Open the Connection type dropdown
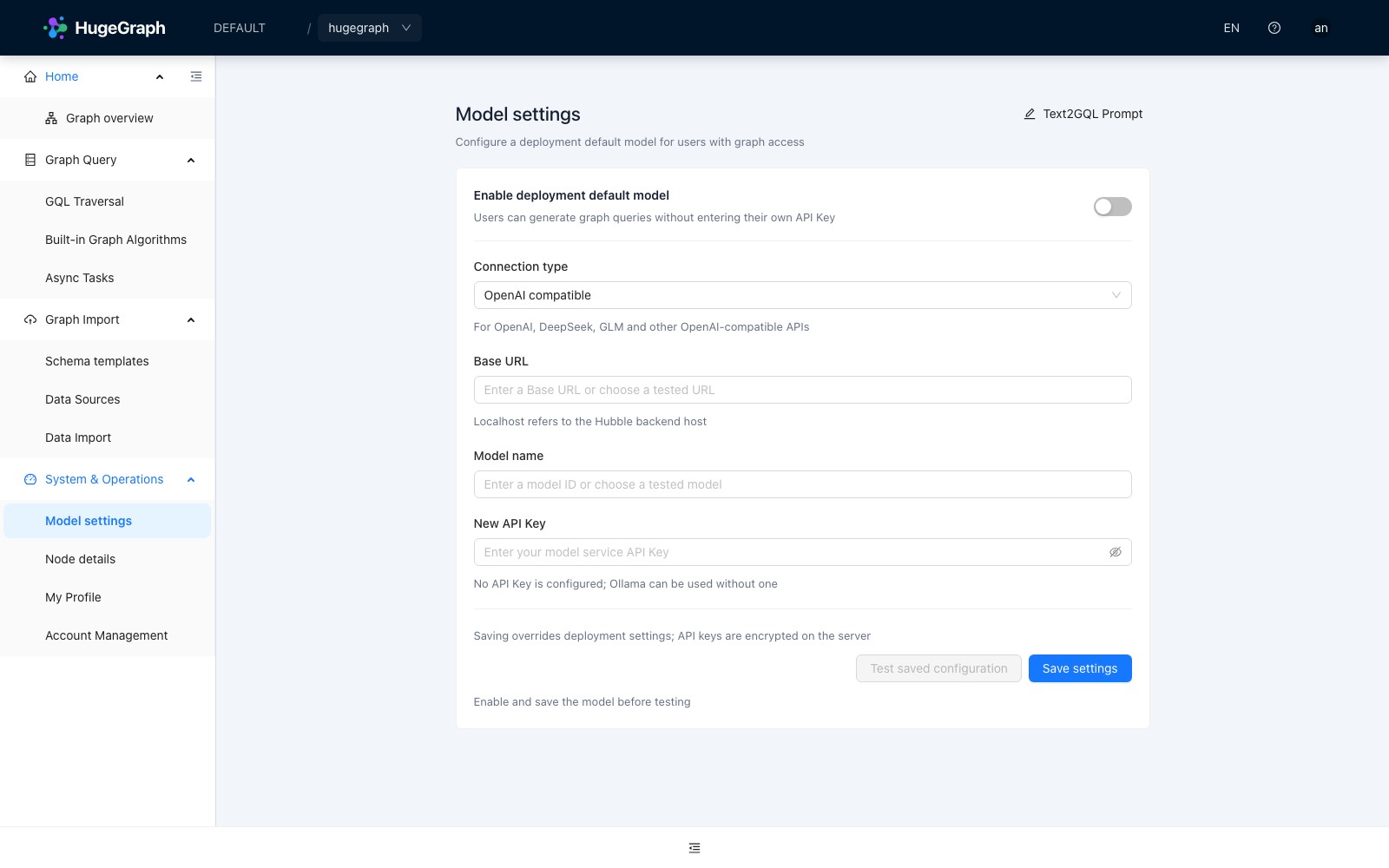Screen dimensions: 1389x868 pos(802,295)
